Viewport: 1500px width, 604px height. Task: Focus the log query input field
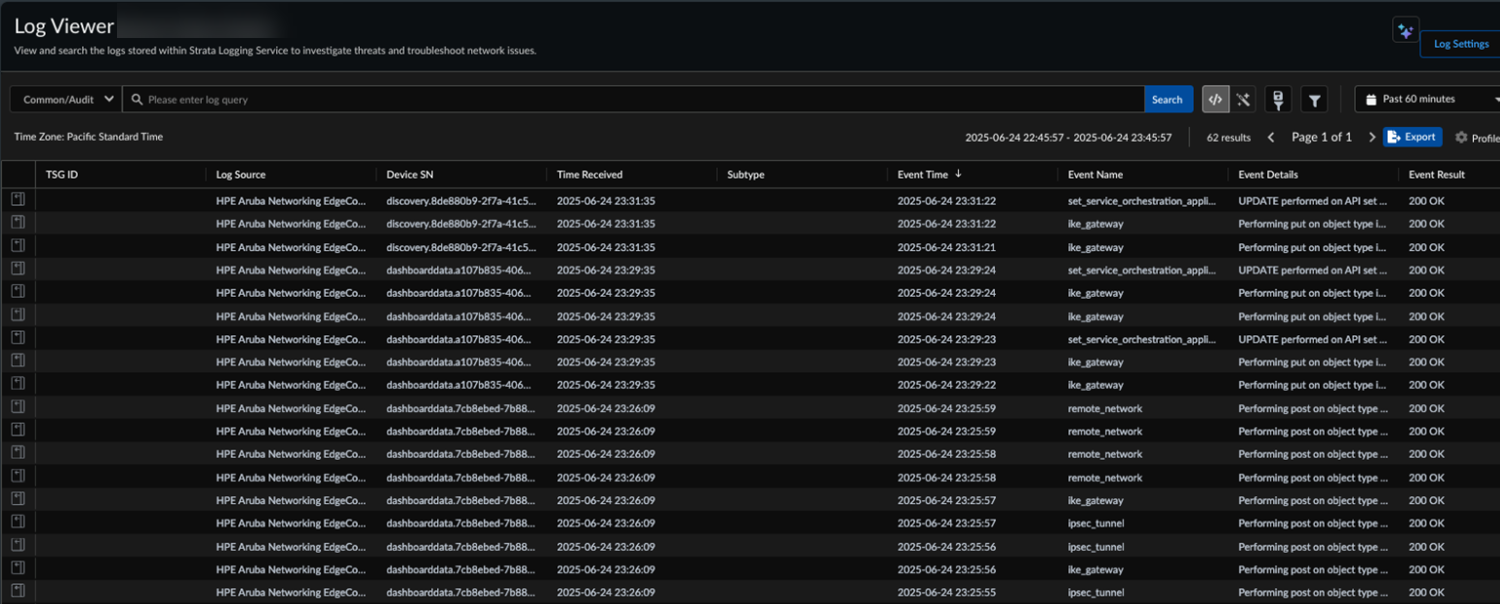[x=640, y=99]
